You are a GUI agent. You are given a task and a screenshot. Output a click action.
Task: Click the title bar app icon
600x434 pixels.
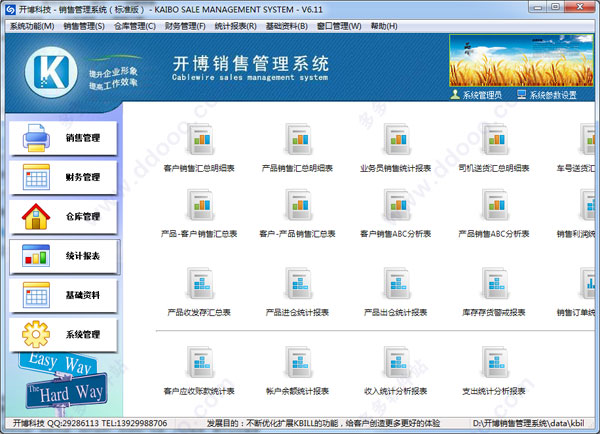click(10, 10)
